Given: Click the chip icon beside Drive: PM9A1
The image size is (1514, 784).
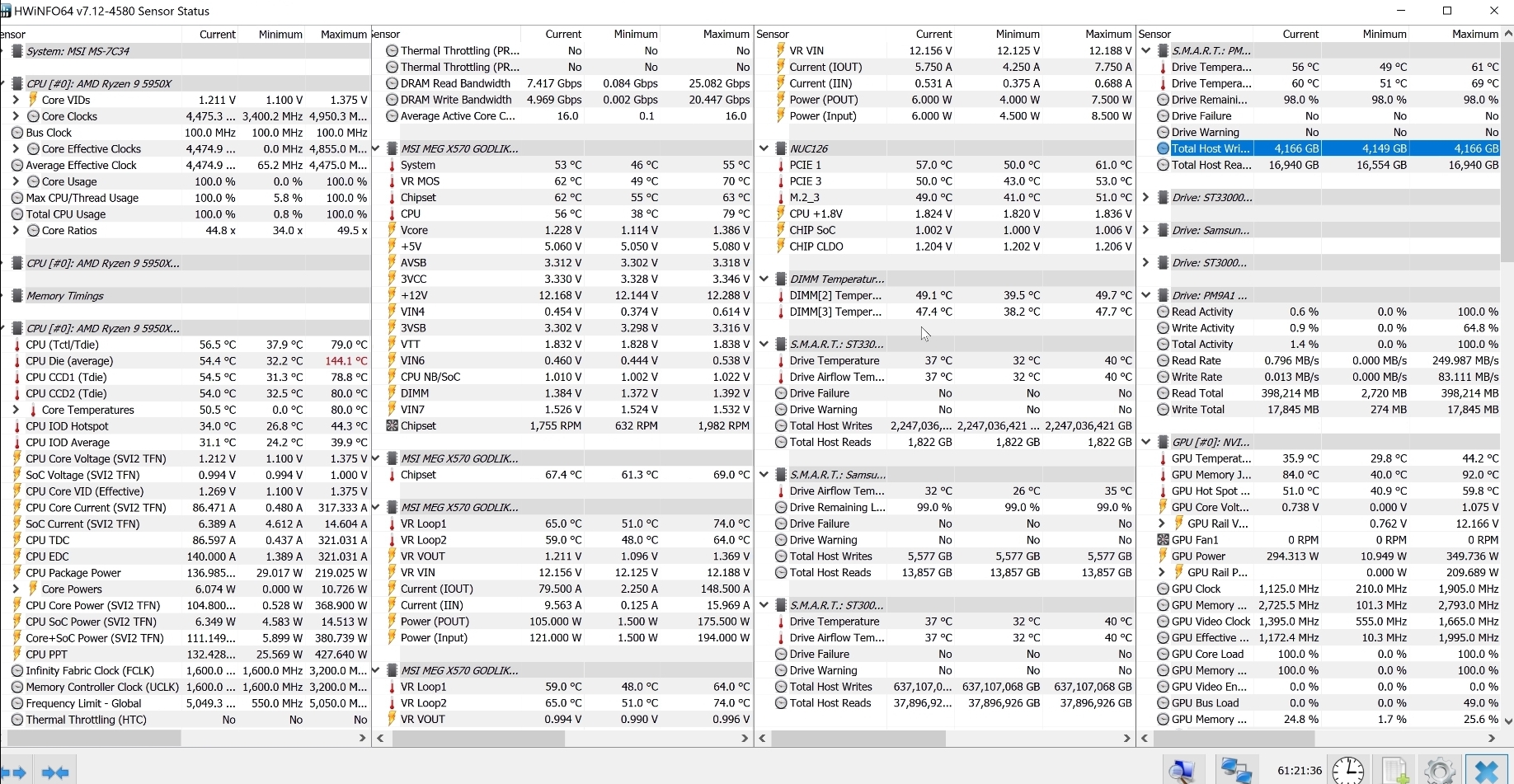Looking at the screenshot, I should click(x=1163, y=296).
